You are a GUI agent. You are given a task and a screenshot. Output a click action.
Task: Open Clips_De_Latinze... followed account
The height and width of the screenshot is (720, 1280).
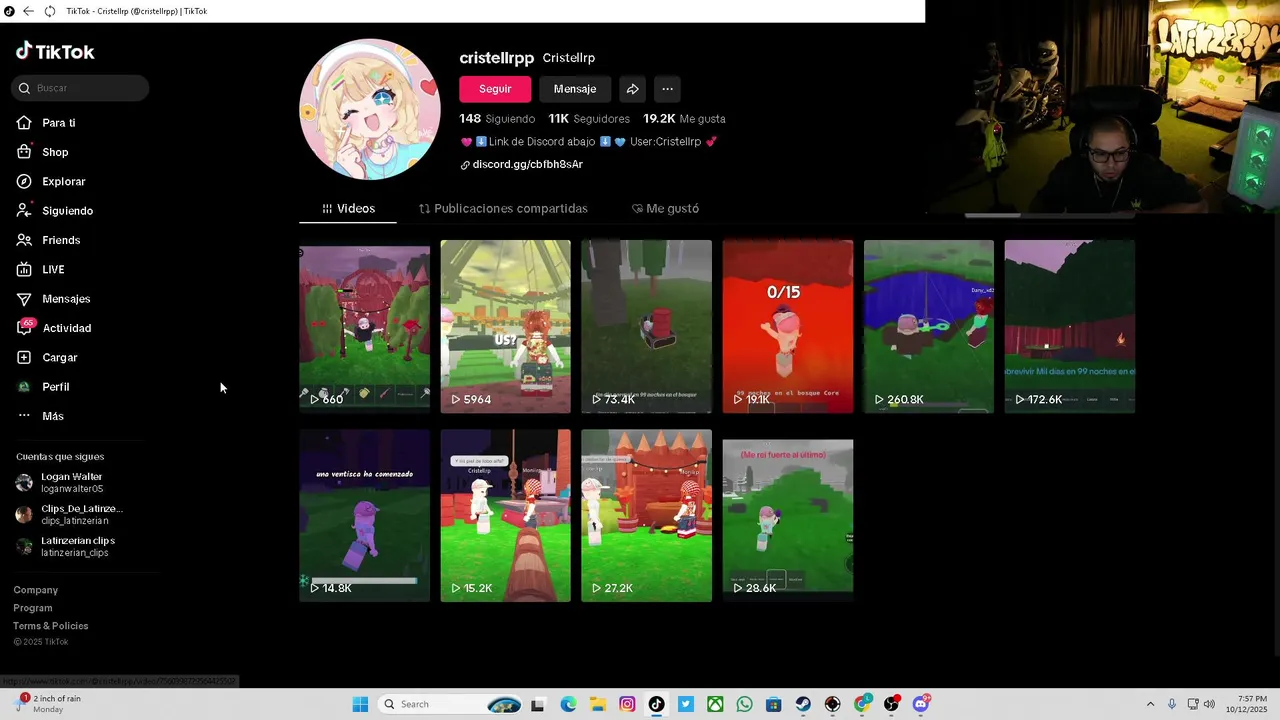69,515
